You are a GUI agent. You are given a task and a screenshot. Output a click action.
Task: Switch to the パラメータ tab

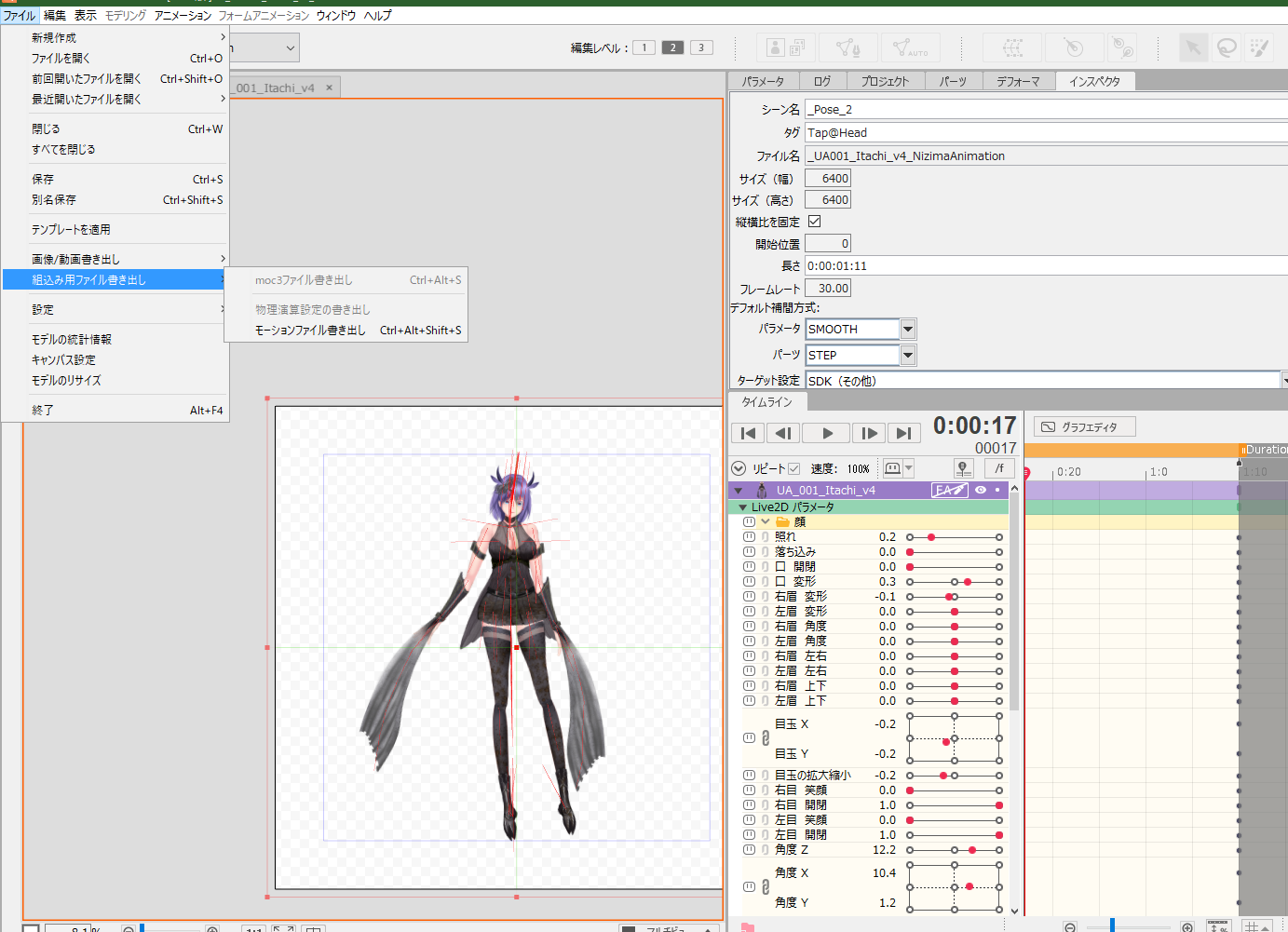coord(763,82)
